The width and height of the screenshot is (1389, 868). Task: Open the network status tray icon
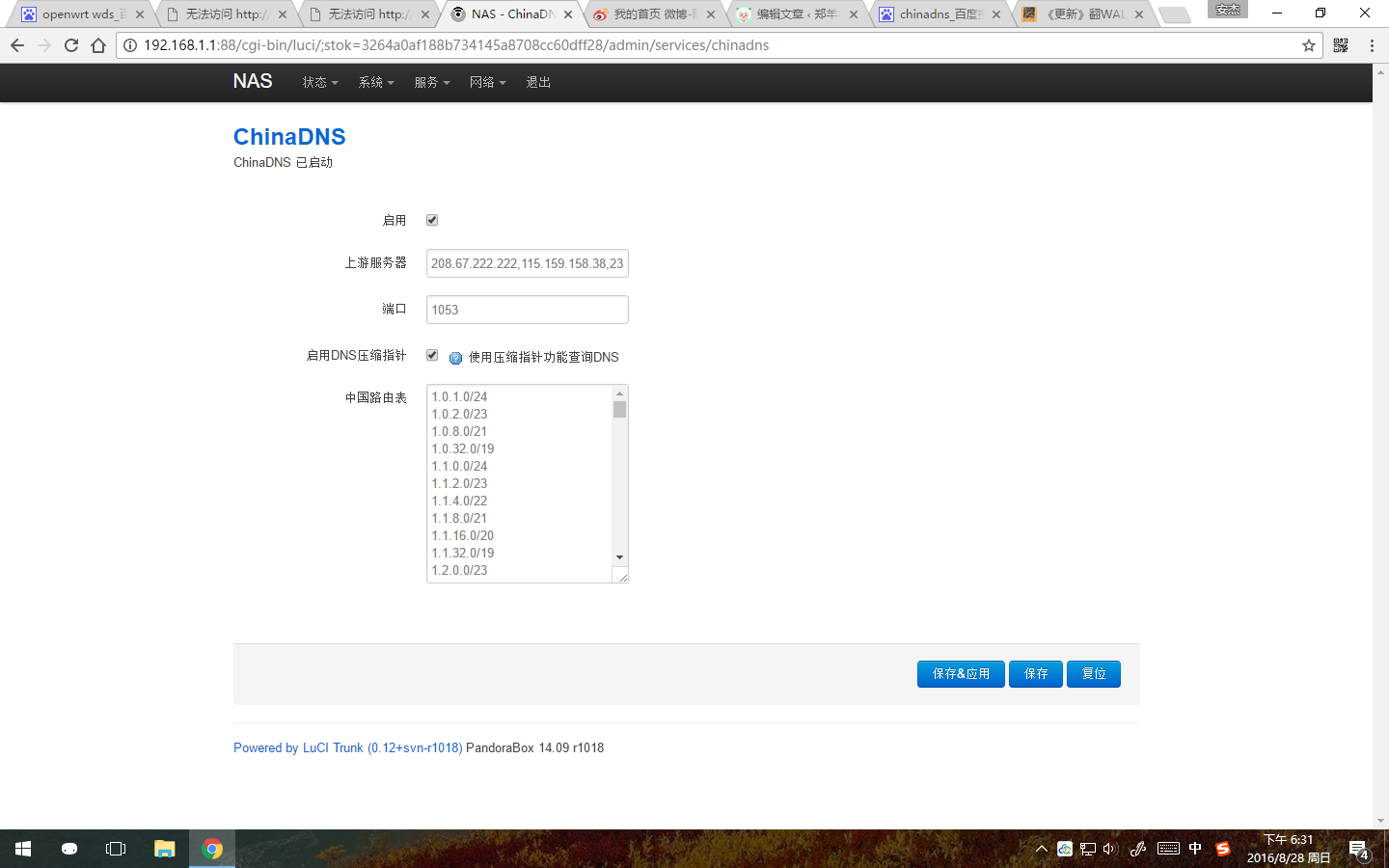tap(1088, 849)
